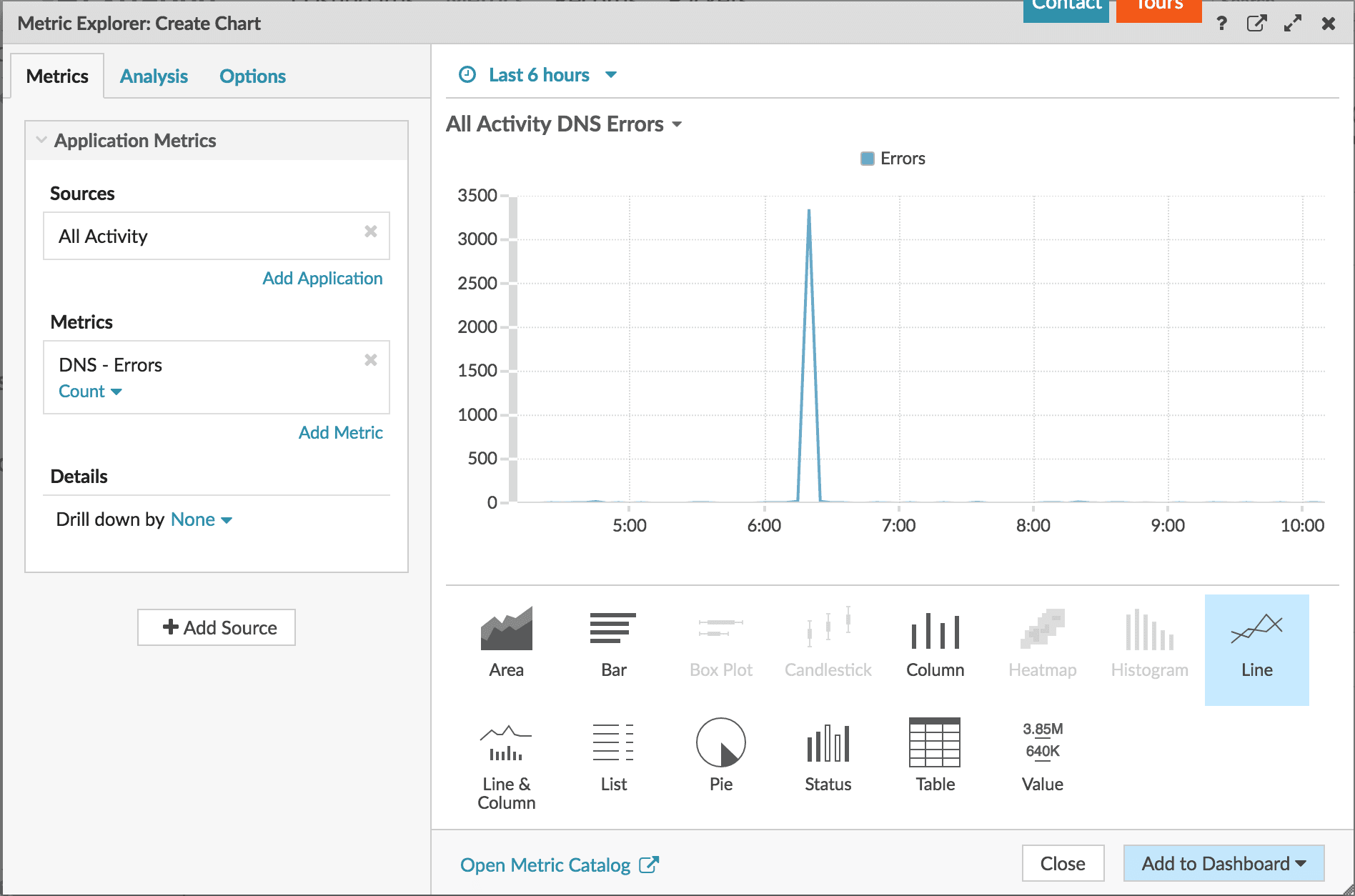Click the DNS - Errors metric name

point(111,365)
